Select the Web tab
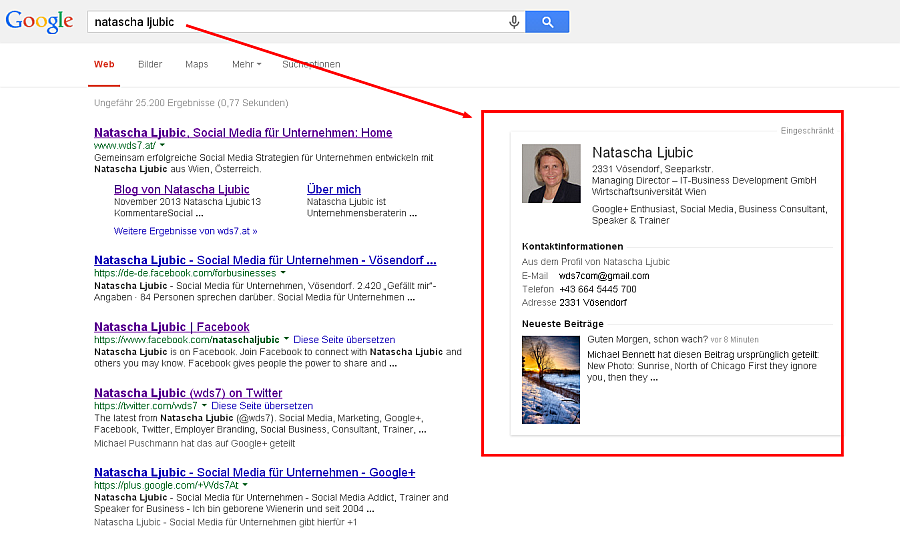This screenshot has width=900, height=538. (104, 64)
